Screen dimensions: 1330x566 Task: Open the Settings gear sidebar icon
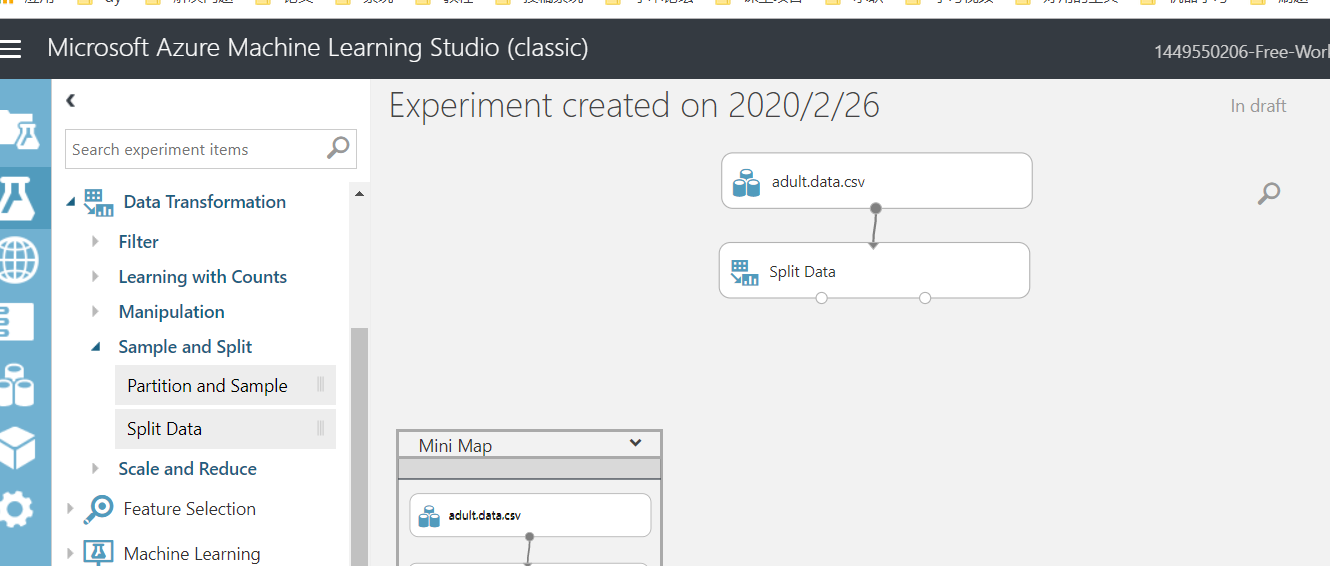click(14, 510)
